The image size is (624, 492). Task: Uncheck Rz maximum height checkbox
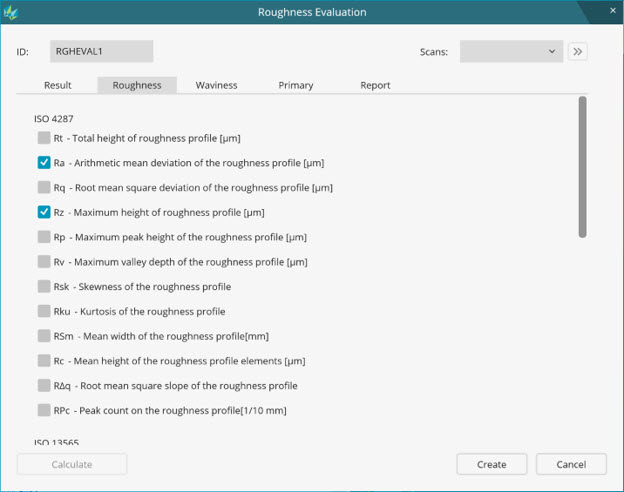point(44,212)
